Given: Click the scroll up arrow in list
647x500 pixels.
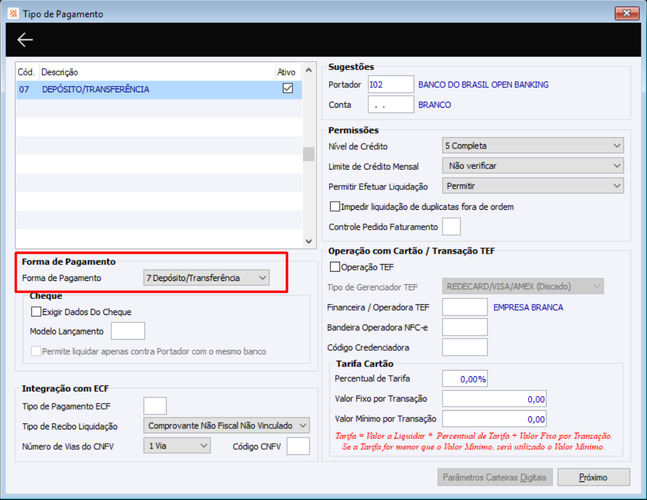Looking at the screenshot, I should point(309,71).
